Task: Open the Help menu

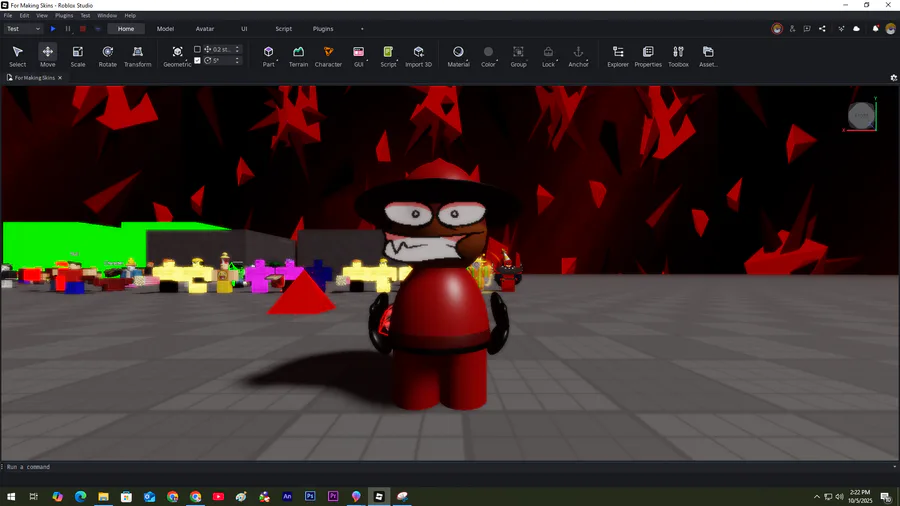Action: pyautogui.click(x=130, y=15)
